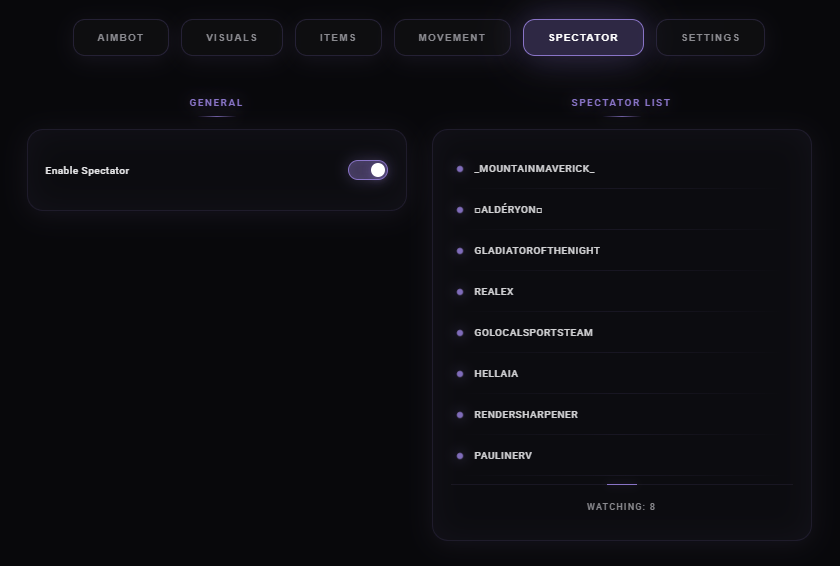Image resolution: width=840 pixels, height=566 pixels.
Task: Select the PAULINERV spectator name
Action: coord(503,456)
